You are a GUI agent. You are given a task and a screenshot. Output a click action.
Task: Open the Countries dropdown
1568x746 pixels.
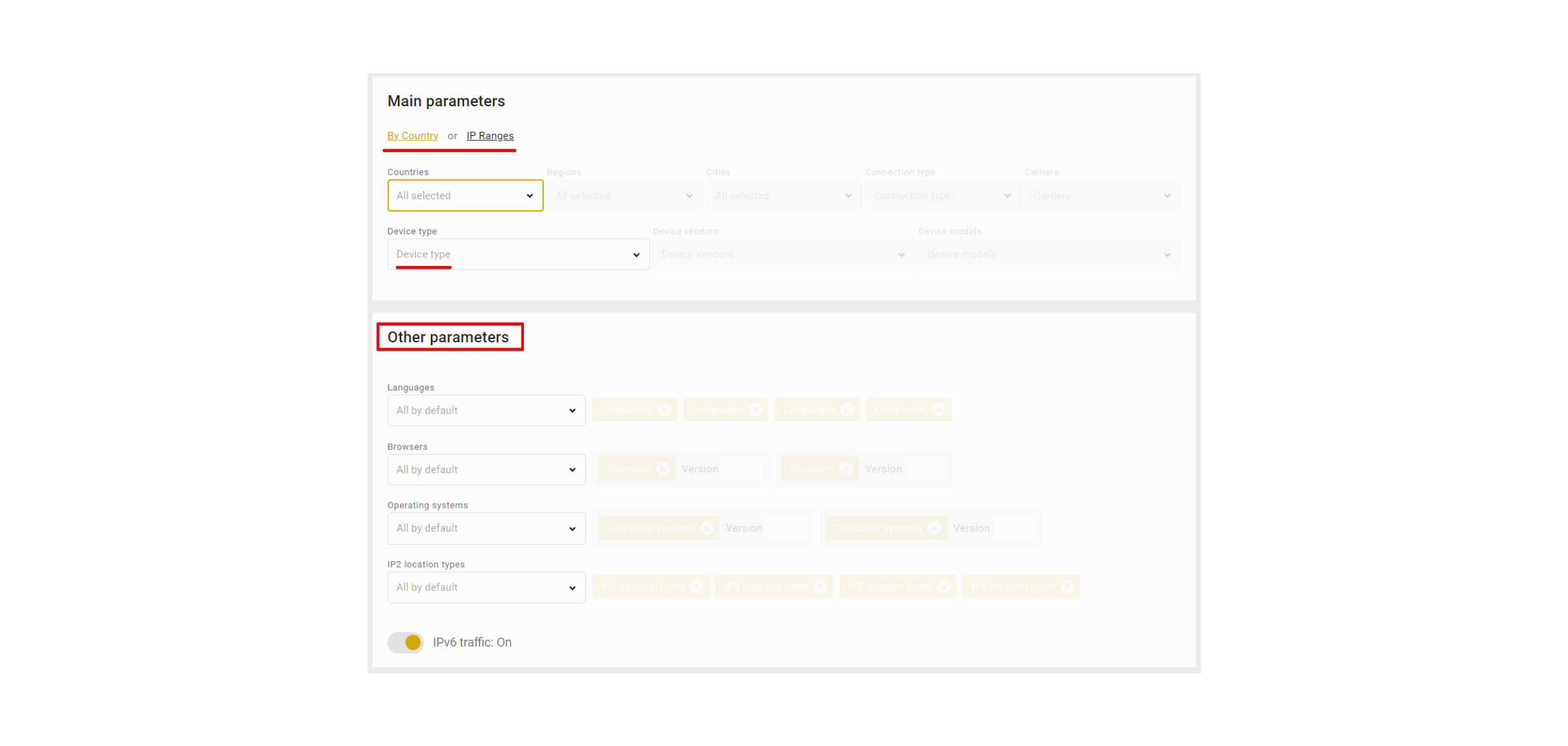pos(465,196)
